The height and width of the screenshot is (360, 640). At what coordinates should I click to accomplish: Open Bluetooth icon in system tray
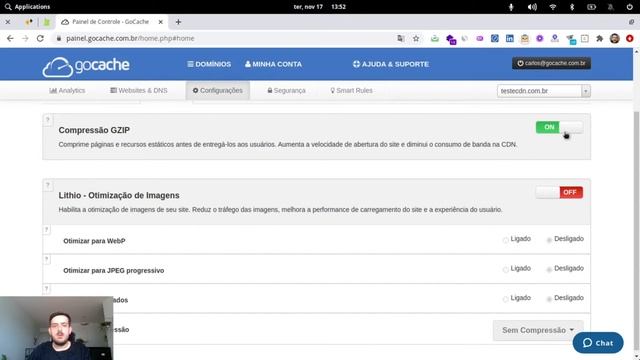point(572,7)
